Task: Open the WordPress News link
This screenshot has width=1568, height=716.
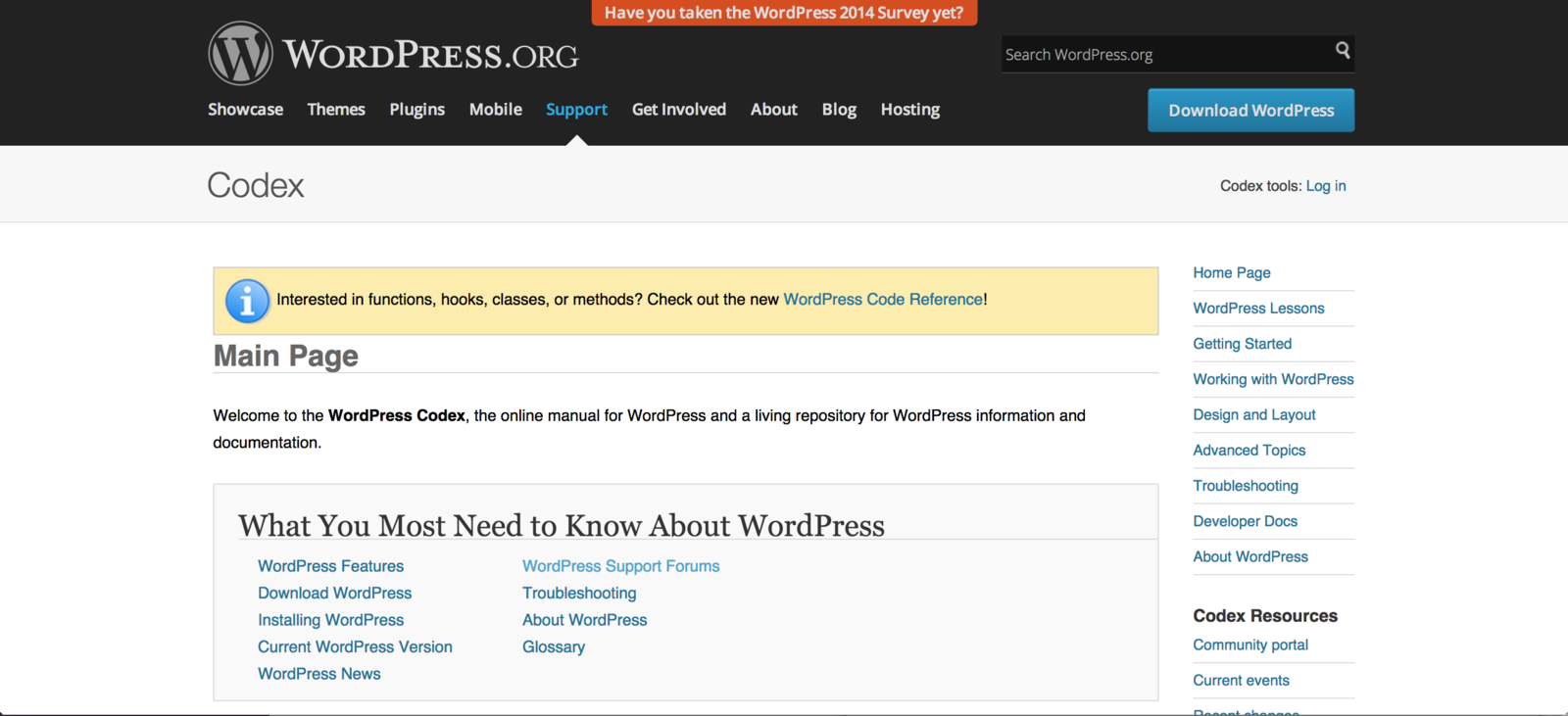Action: pyautogui.click(x=318, y=674)
